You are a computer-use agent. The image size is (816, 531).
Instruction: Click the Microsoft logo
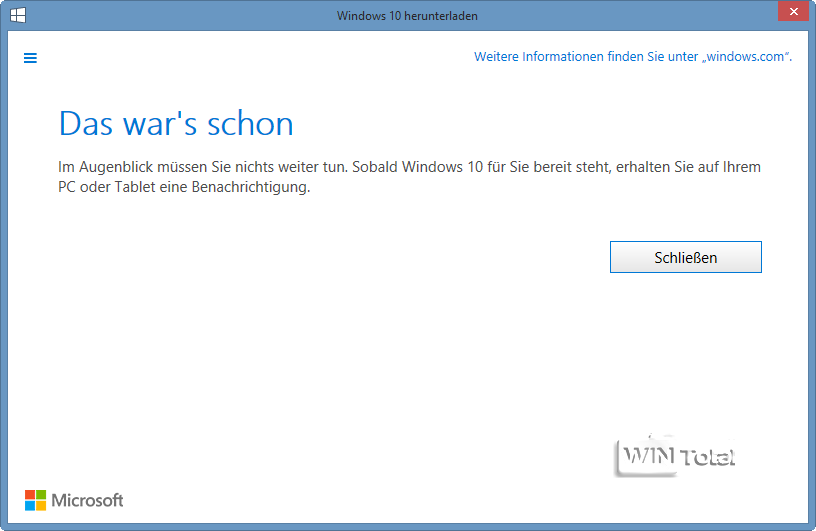(x=74, y=500)
